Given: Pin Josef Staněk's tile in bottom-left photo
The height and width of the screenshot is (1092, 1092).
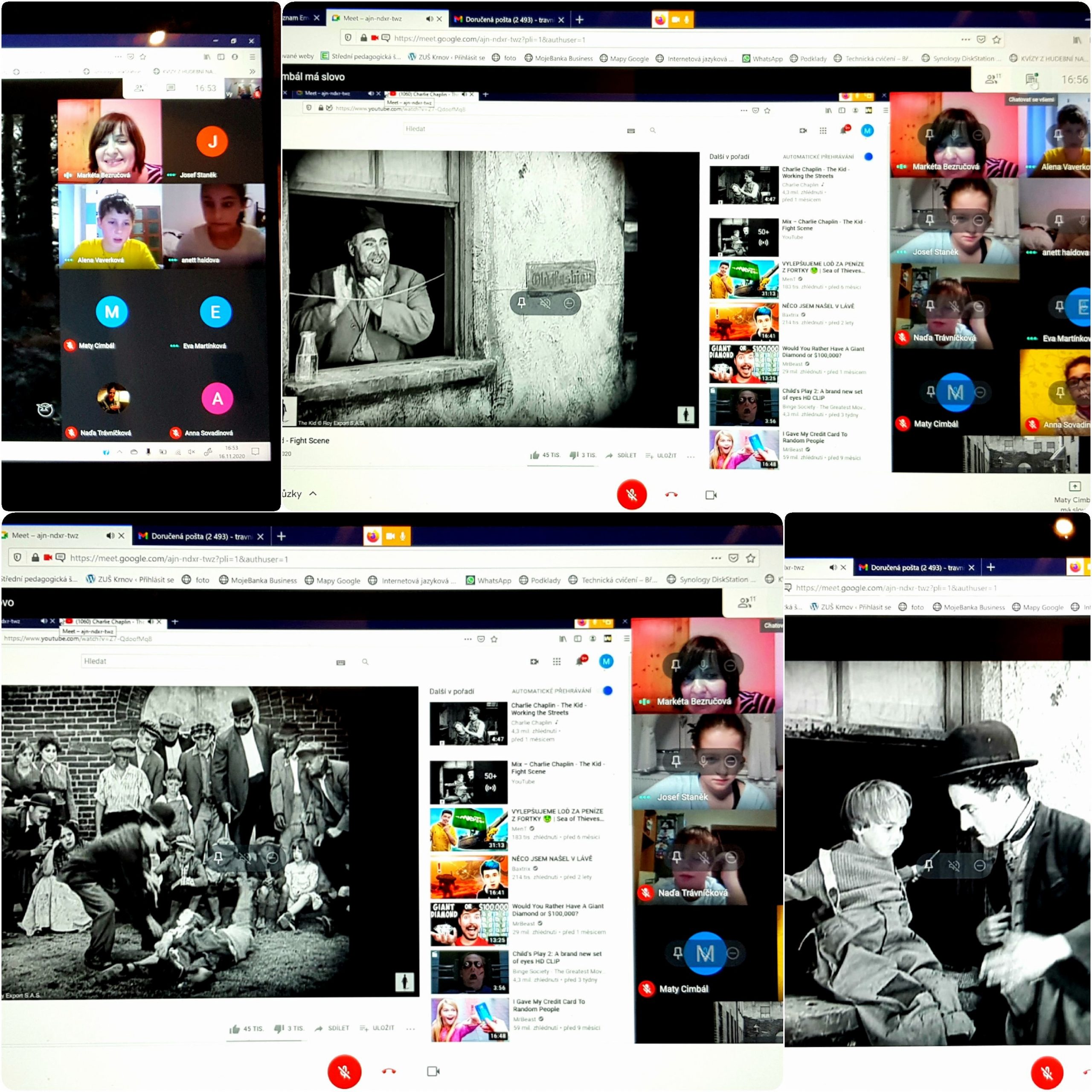Looking at the screenshot, I should pos(676,761).
